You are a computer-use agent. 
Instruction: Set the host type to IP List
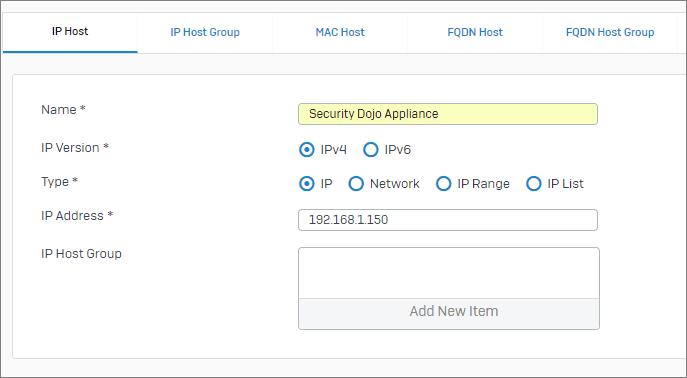point(534,184)
